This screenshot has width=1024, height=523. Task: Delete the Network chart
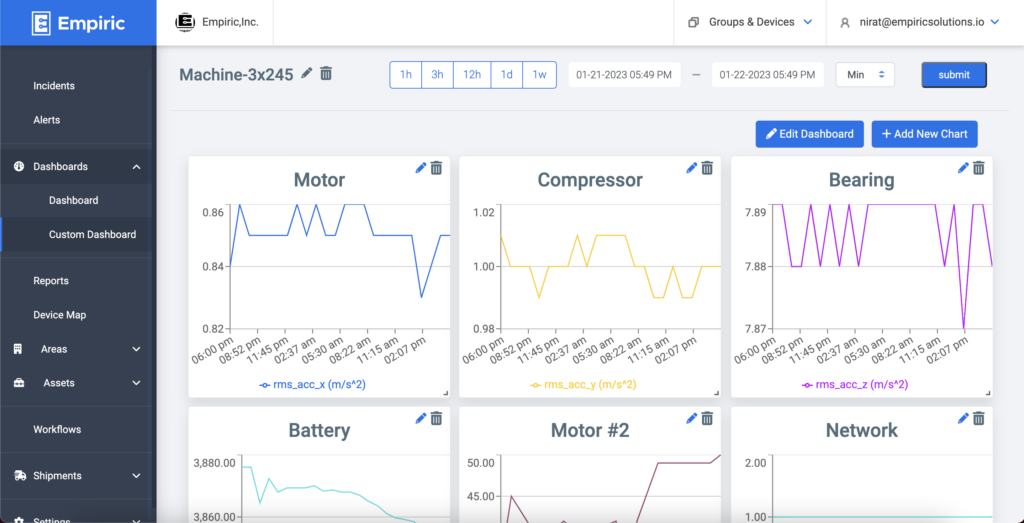979,418
